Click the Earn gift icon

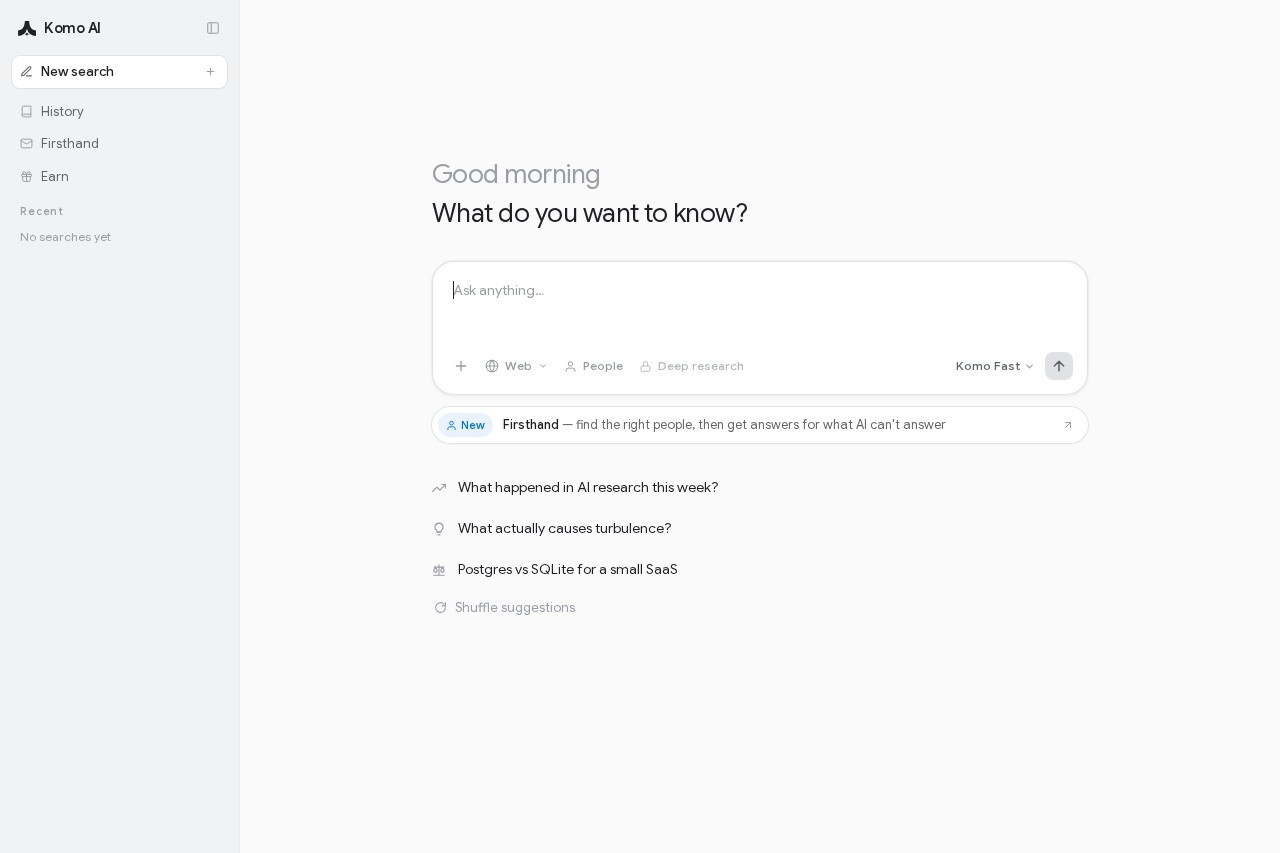click(27, 177)
